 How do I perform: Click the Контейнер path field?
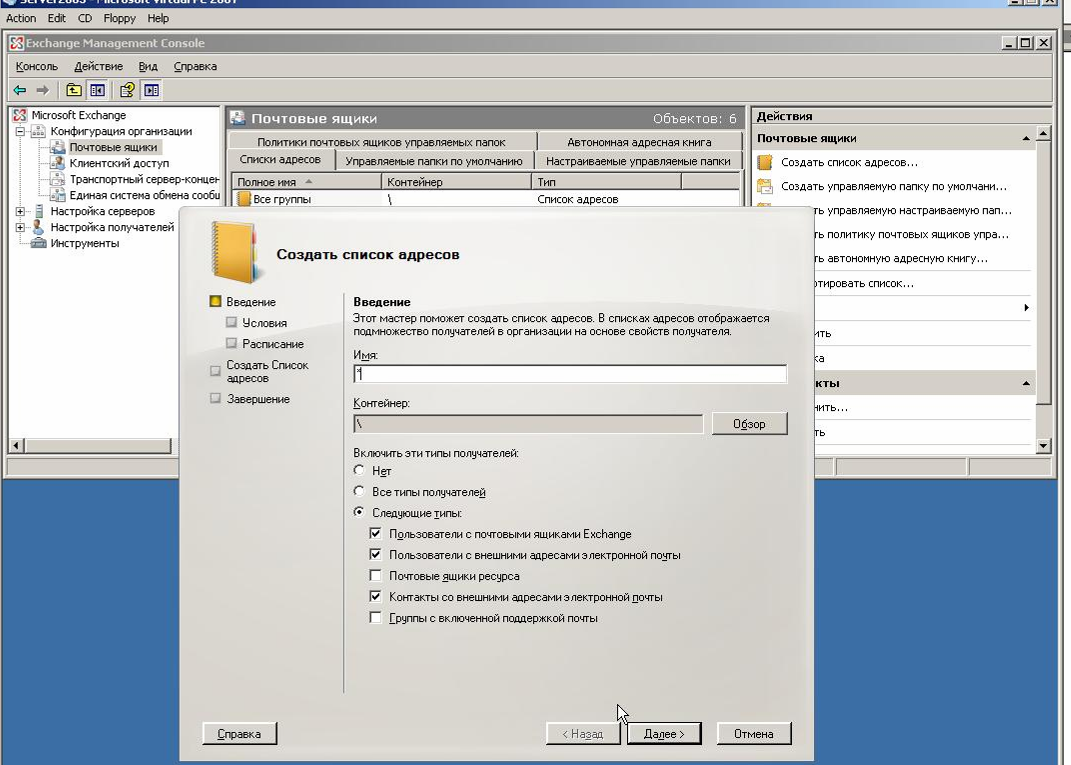(x=528, y=423)
